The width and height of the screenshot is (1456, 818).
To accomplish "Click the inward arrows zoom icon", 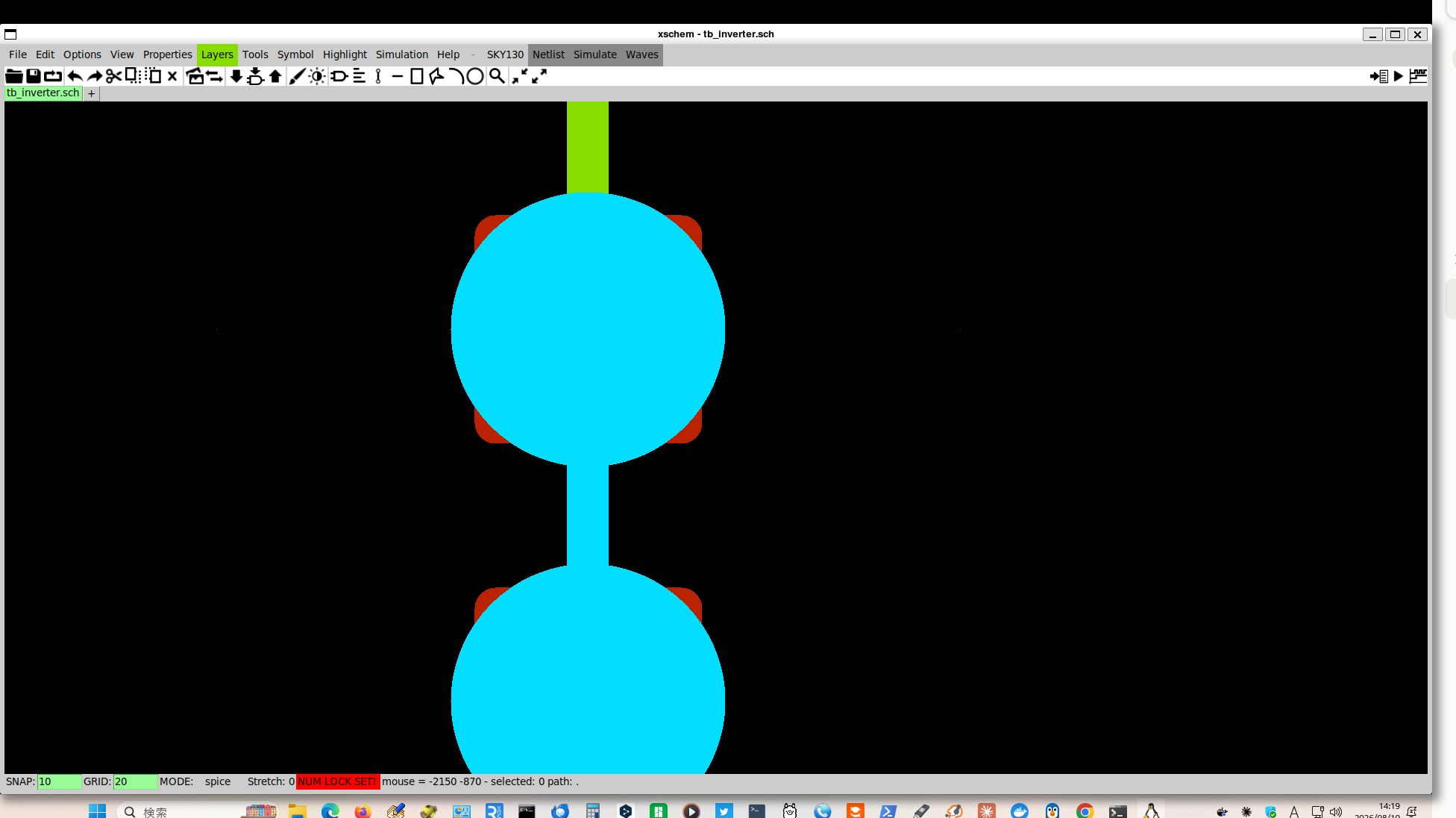I will 519,76.
